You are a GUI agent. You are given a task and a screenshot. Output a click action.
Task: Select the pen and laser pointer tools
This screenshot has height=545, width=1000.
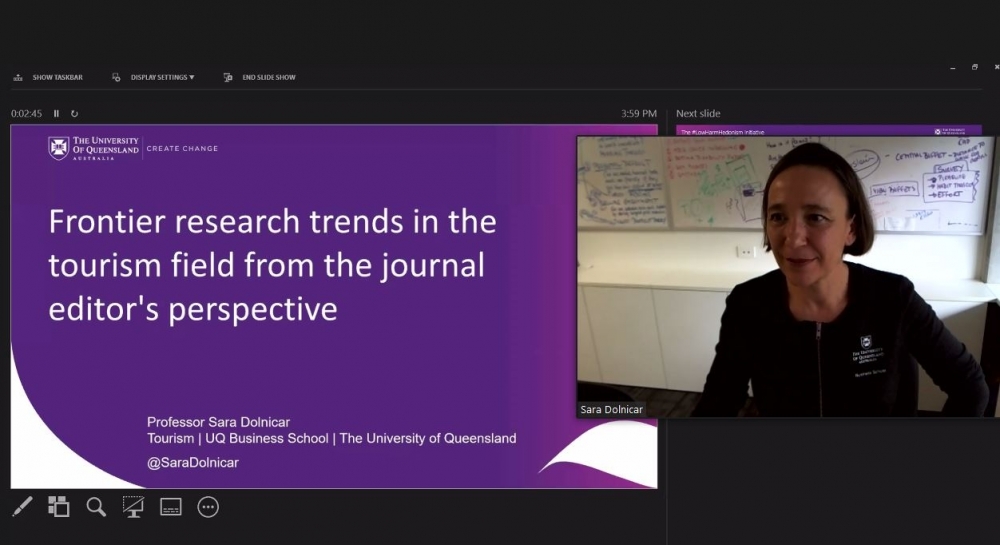tap(22, 507)
